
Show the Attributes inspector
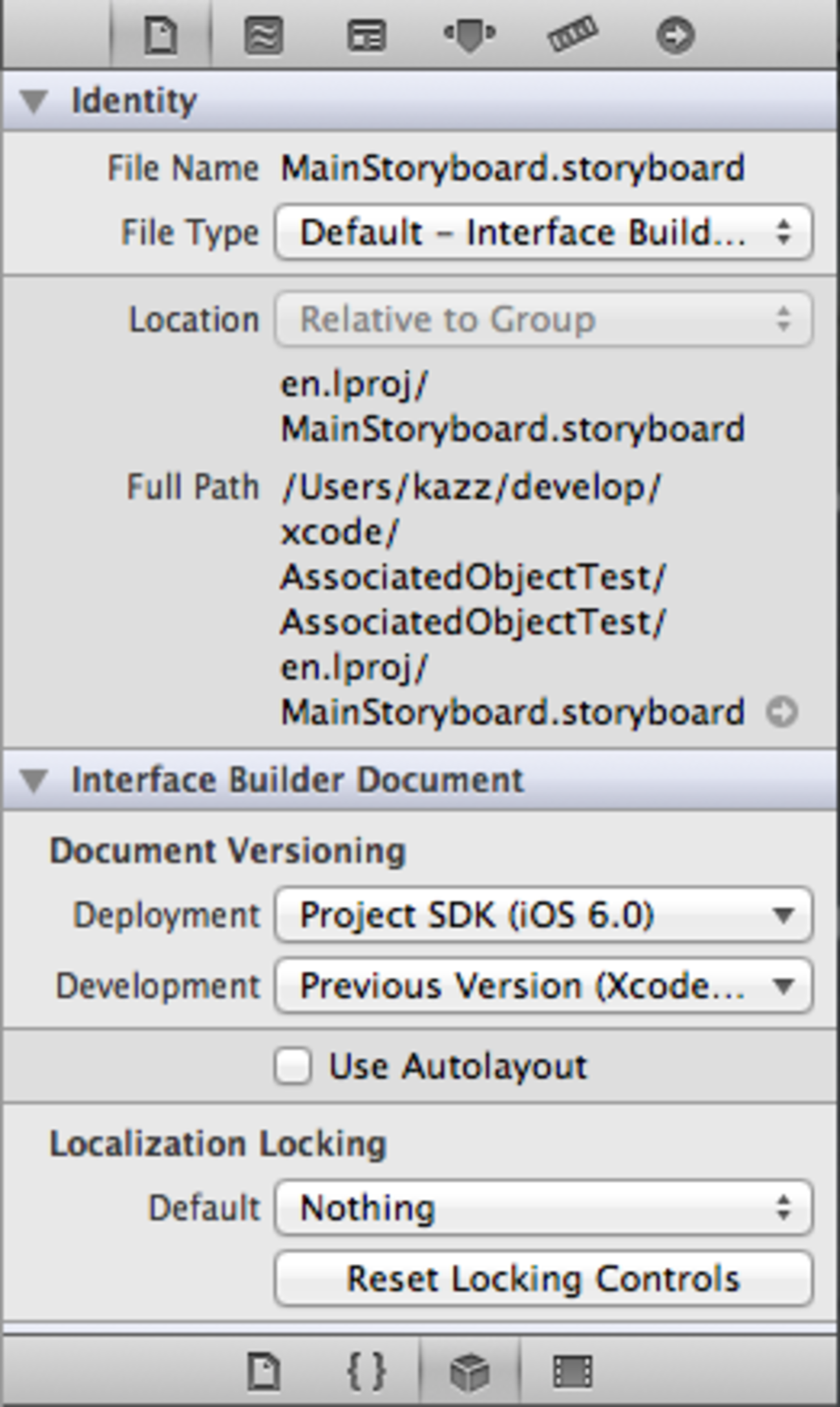click(470, 35)
